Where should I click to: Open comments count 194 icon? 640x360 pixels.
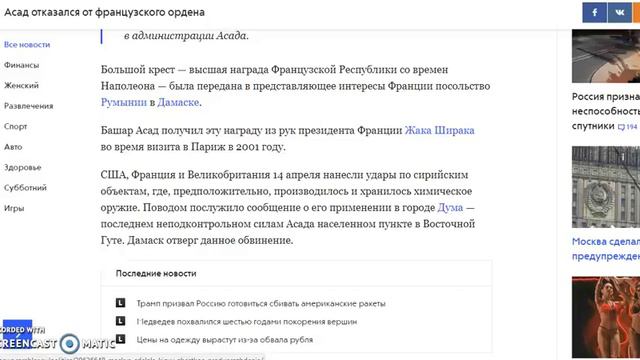pyautogui.click(x=627, y=127)
